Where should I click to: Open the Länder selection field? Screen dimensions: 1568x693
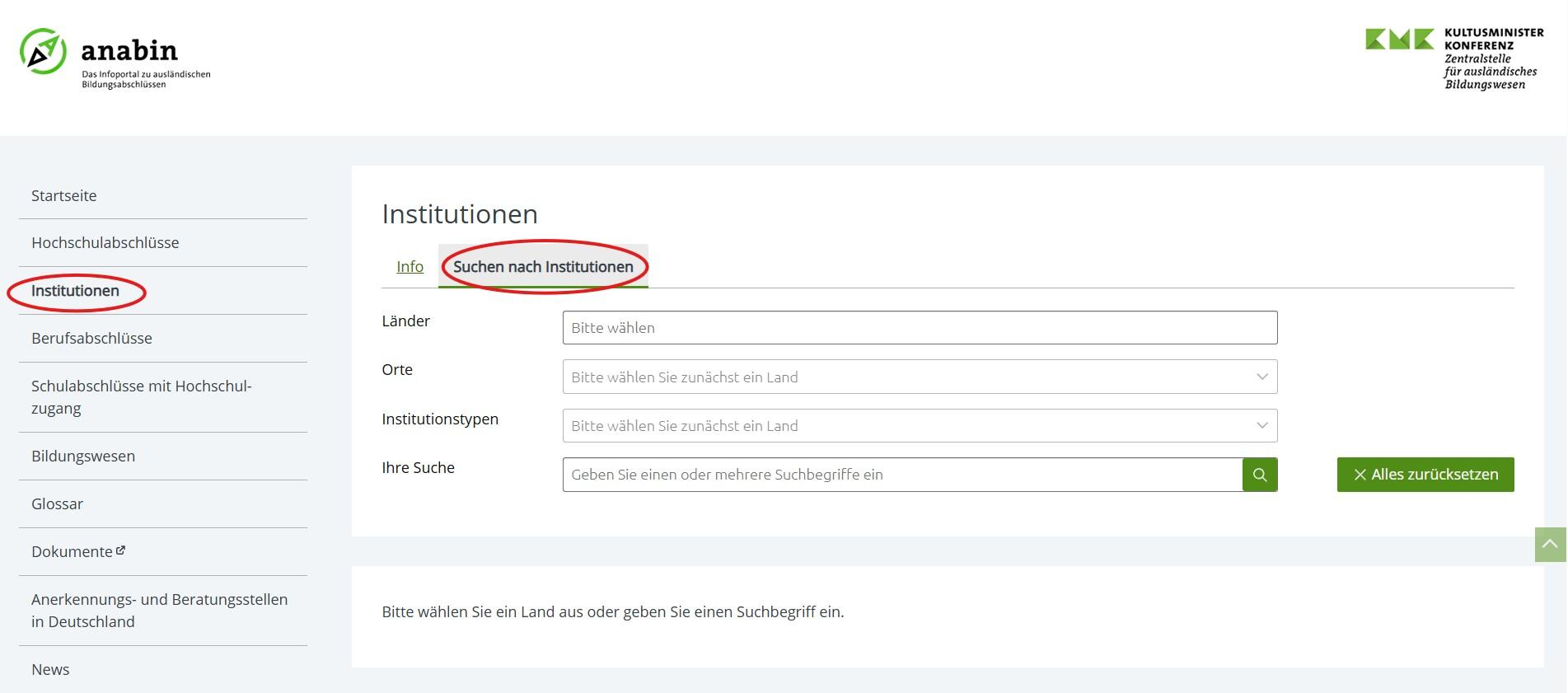(x=919, y=328)
